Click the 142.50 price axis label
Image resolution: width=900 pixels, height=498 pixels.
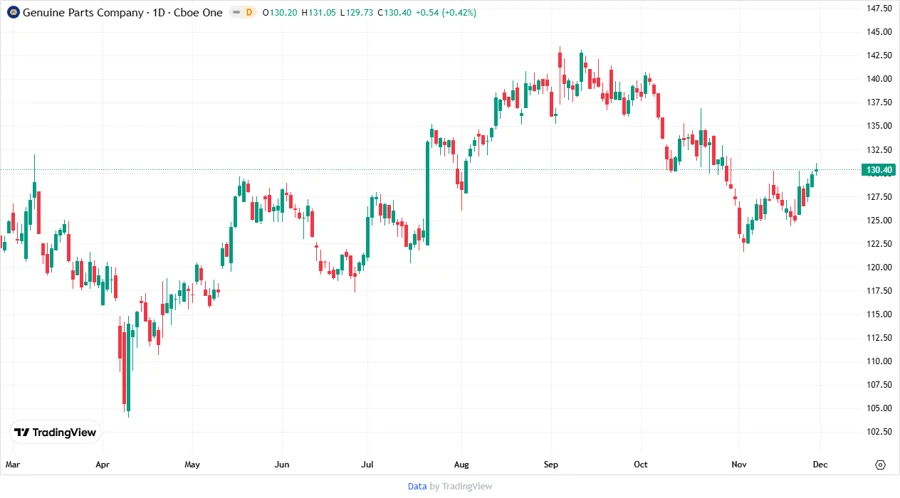pos(879,55)
